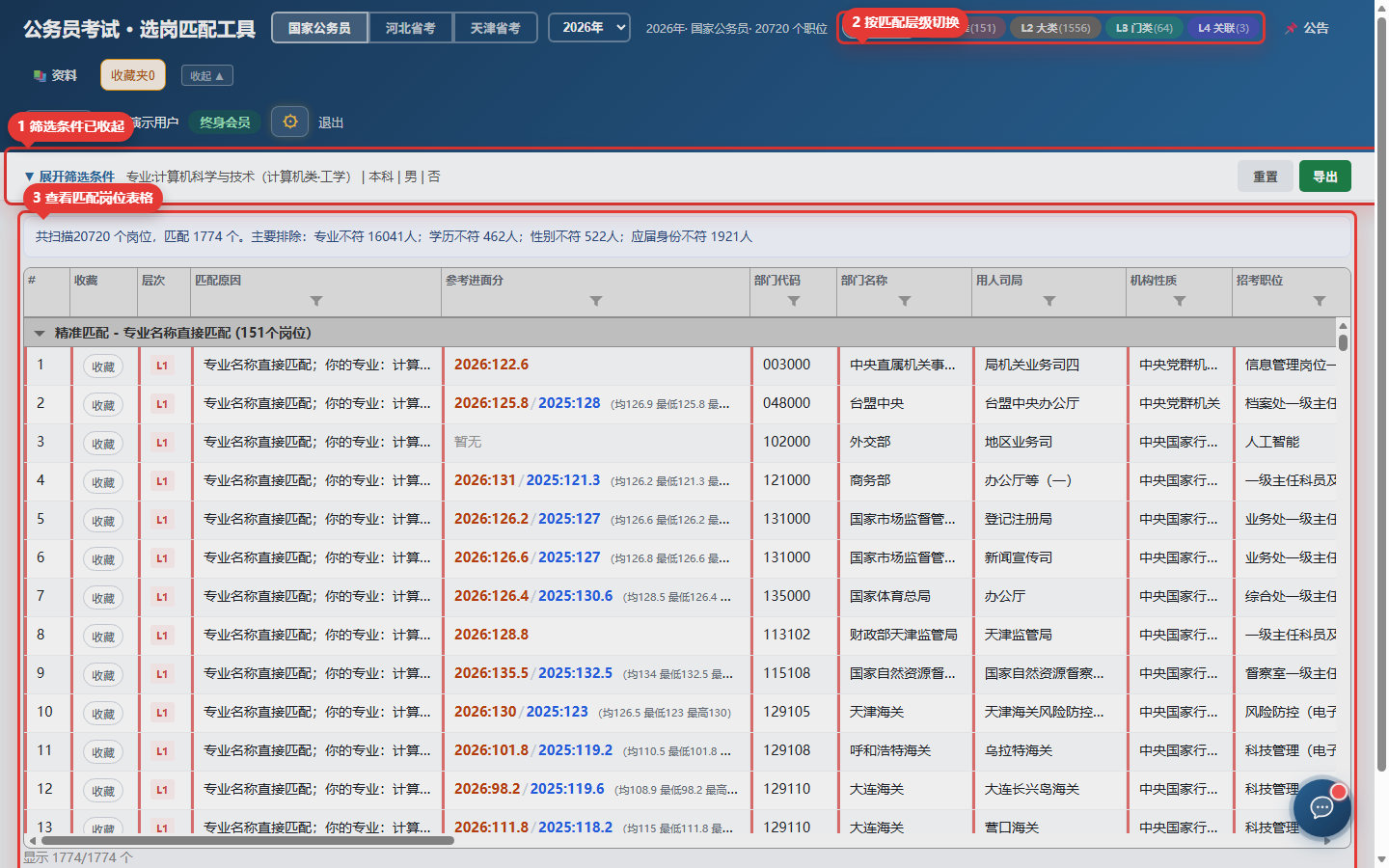1389x868 pixels.
Task: Click the L1 badge in row 1
Action: (x=162, y=366)
